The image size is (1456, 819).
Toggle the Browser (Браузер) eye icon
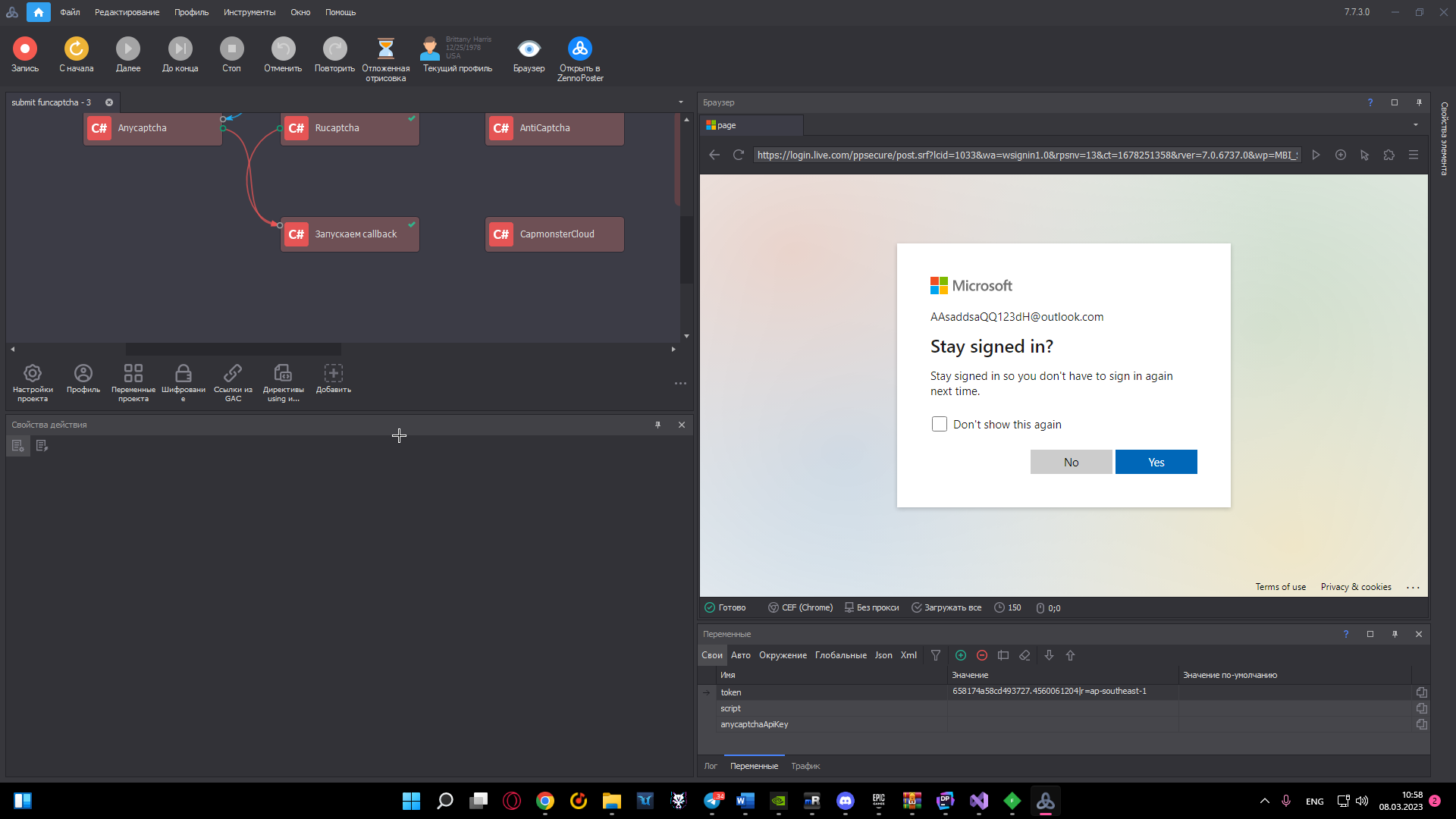tap(529, 49)
